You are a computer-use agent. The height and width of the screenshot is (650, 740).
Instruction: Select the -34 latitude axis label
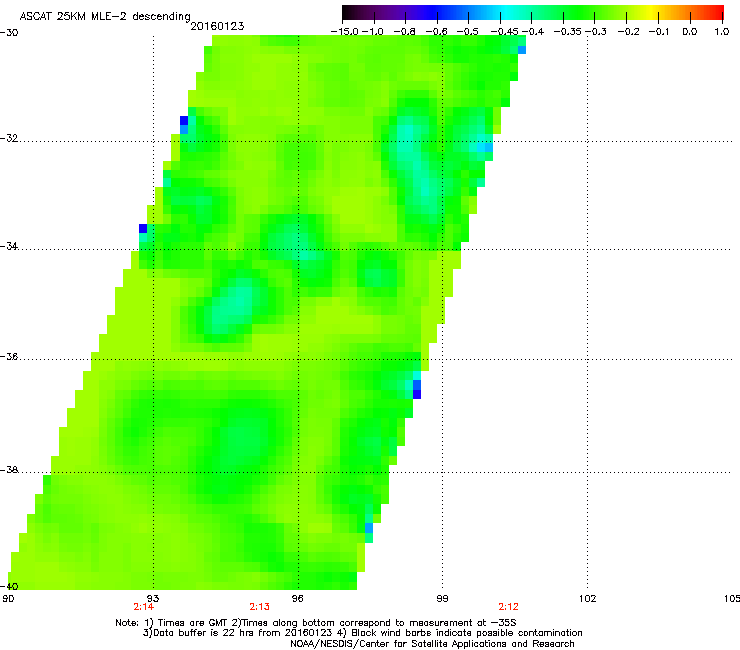[x=9, y=246]
